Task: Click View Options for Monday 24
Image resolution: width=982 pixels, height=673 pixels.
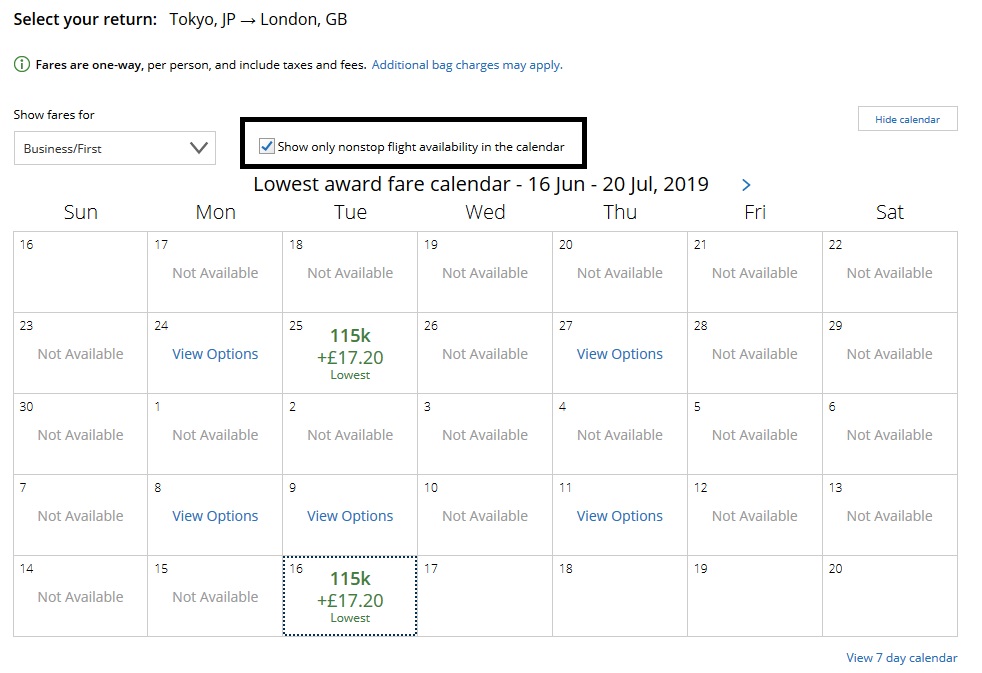Action: click(215, 354)
